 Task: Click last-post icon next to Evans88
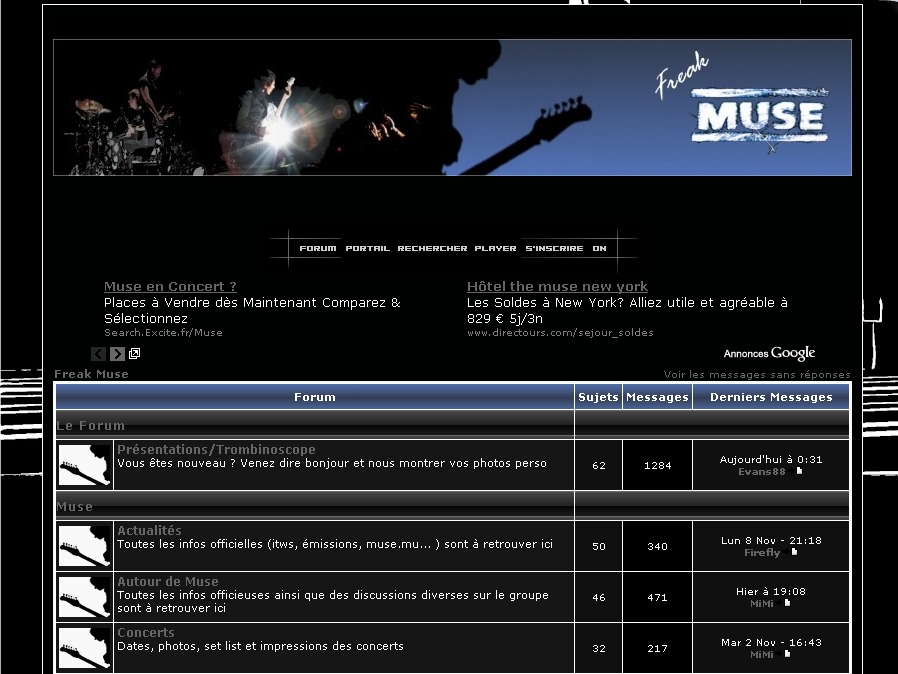tap(796, 471)
